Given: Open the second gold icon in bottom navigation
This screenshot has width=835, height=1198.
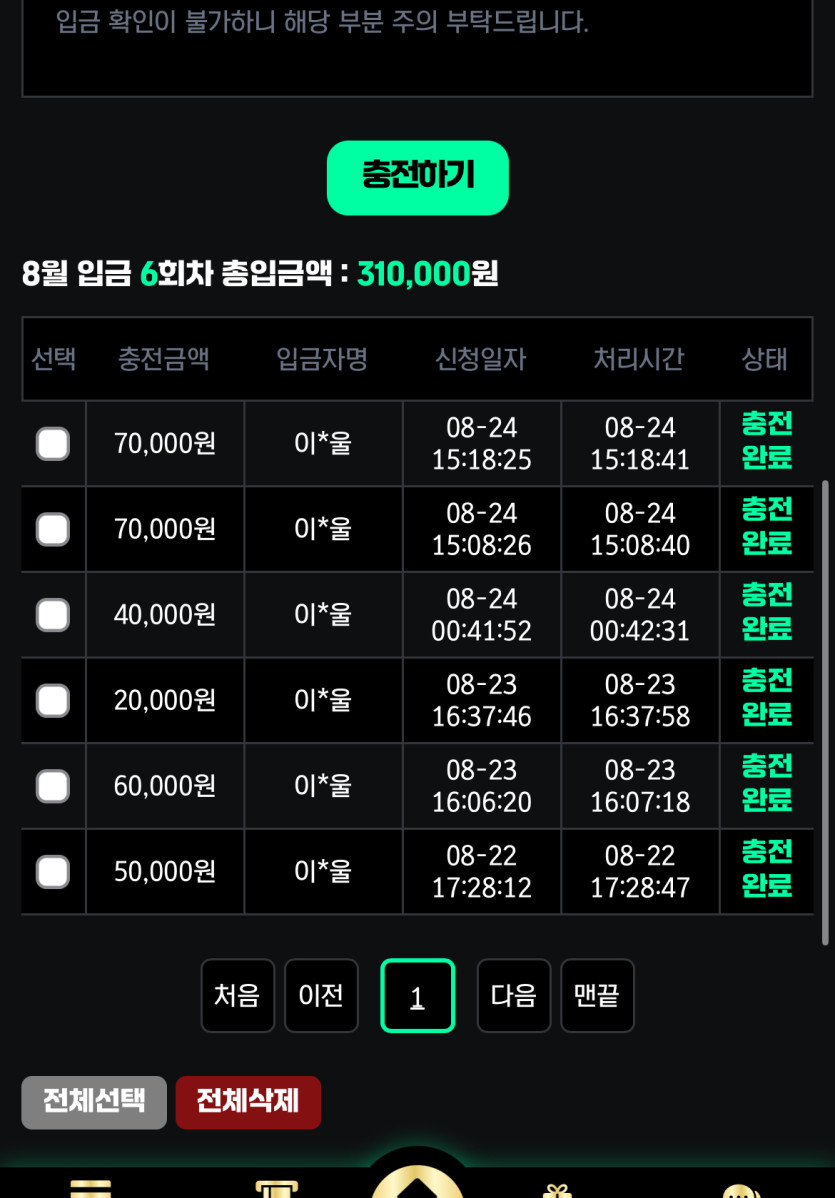Looking at the screenshot, I should (x=277, y=1188).
